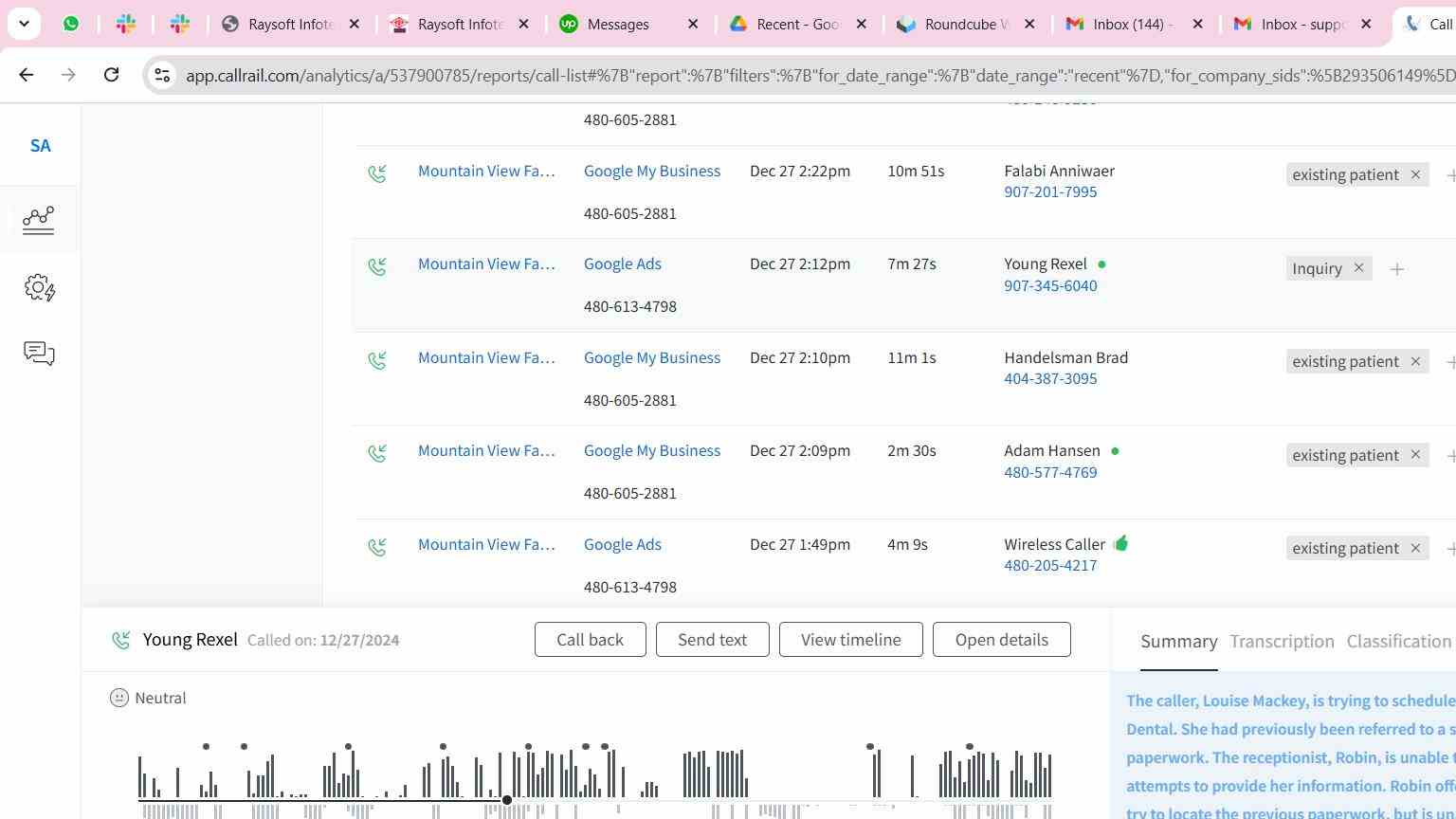
Task: Open Google Ads source for Dec 27 1:49pm call
Action: [623, 544]
